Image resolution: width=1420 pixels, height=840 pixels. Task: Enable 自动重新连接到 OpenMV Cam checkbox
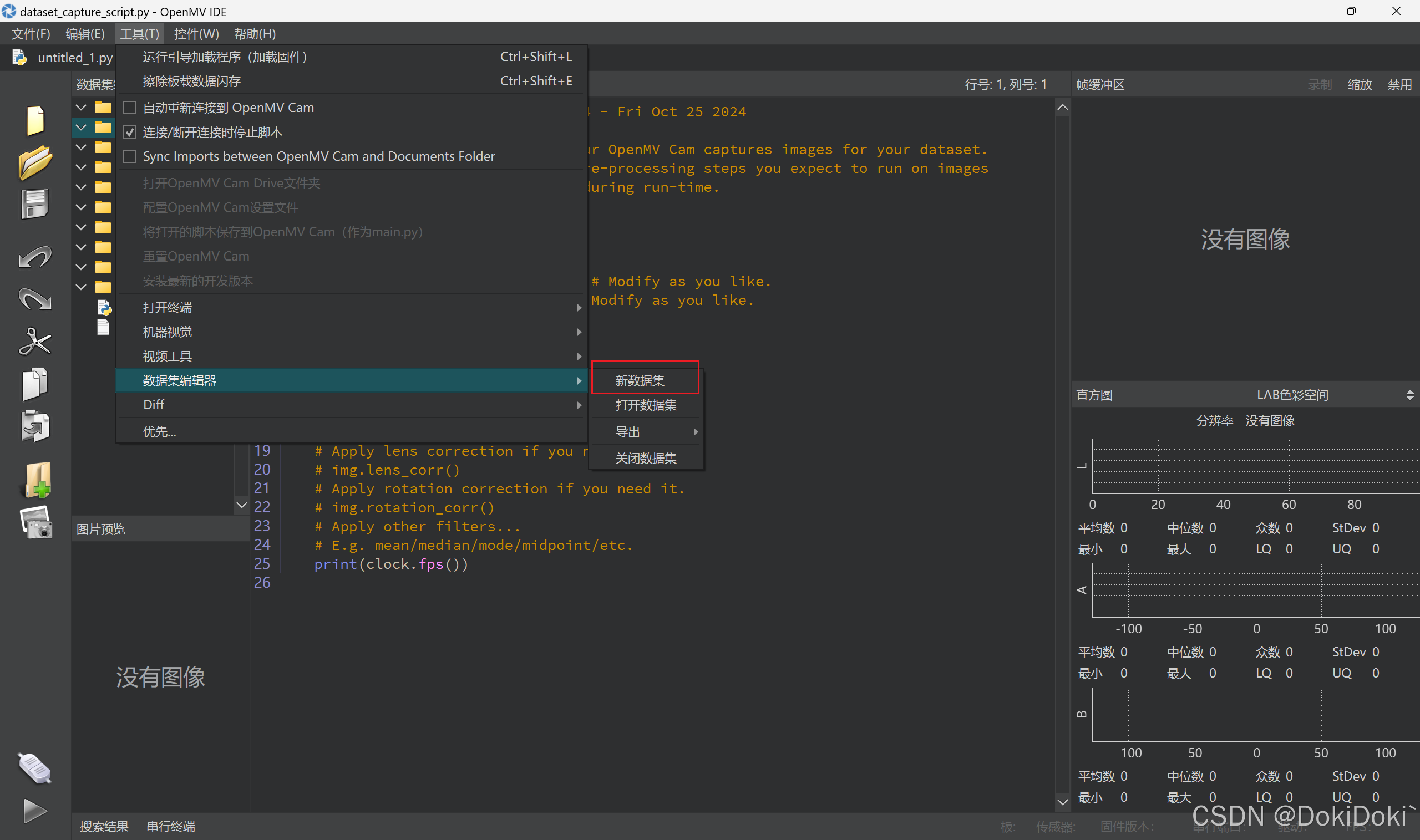tap(130, 108)
